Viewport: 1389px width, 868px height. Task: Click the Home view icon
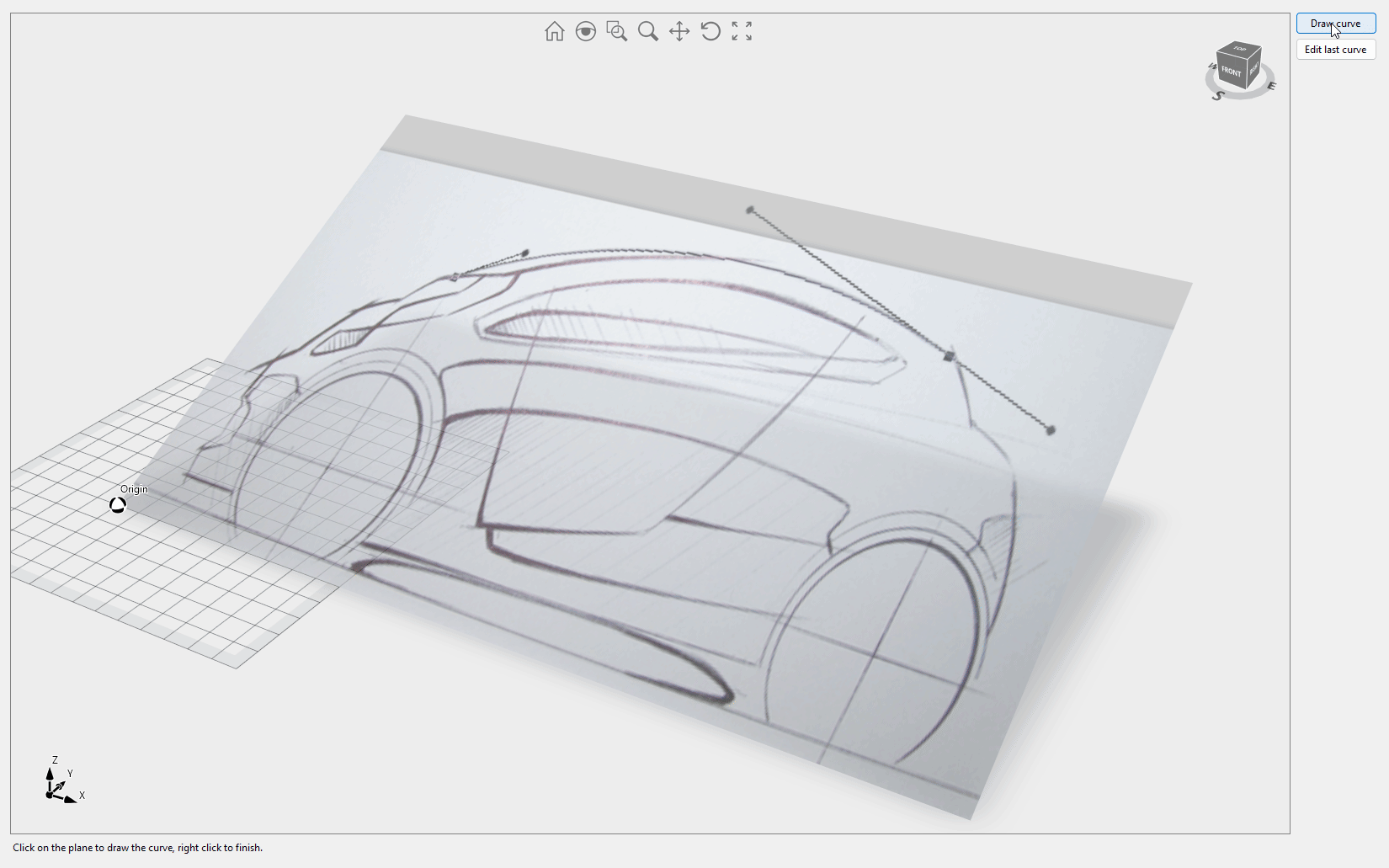point(554,32)
